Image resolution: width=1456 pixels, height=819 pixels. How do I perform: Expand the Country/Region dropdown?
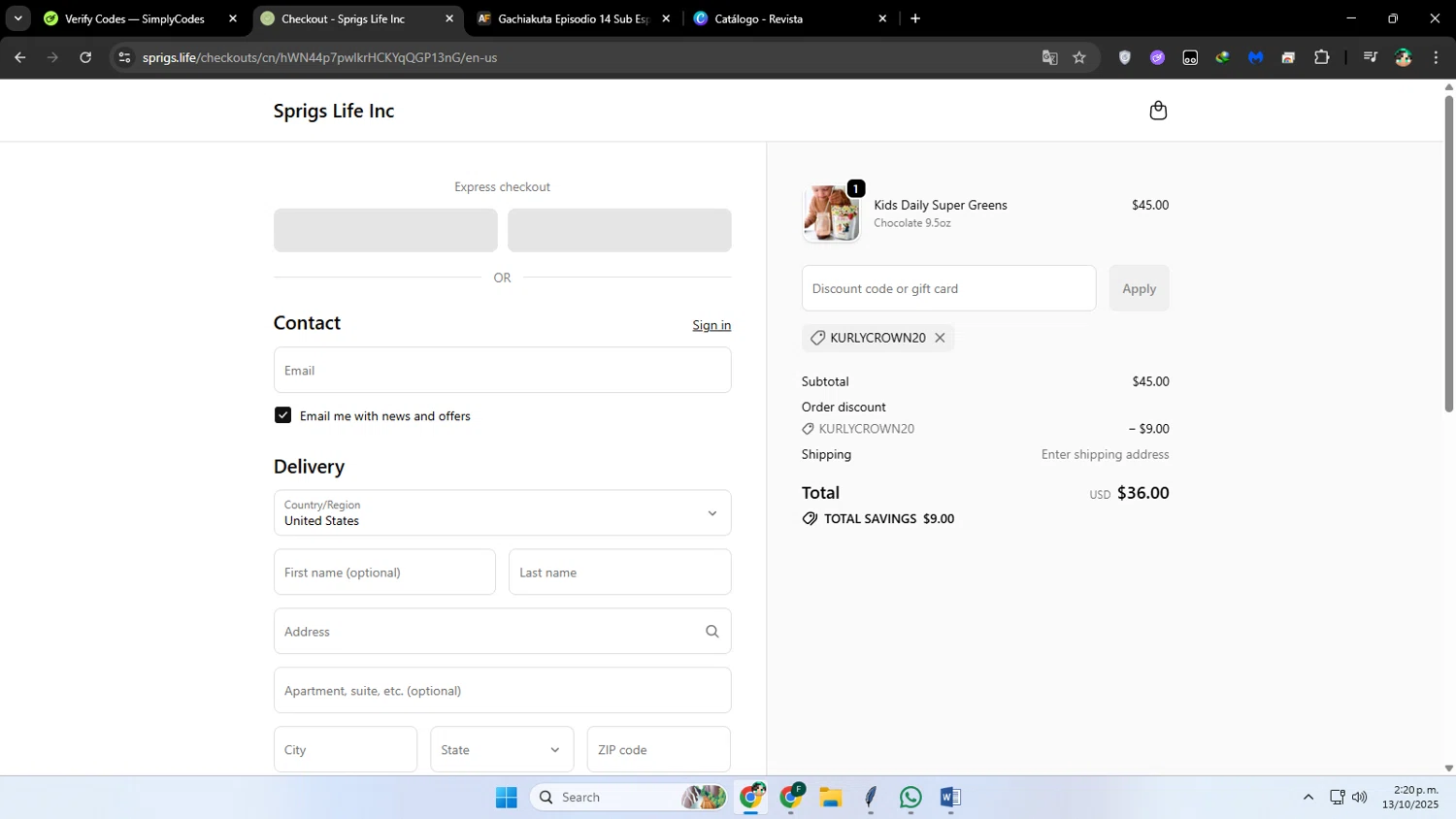[502, 512]
